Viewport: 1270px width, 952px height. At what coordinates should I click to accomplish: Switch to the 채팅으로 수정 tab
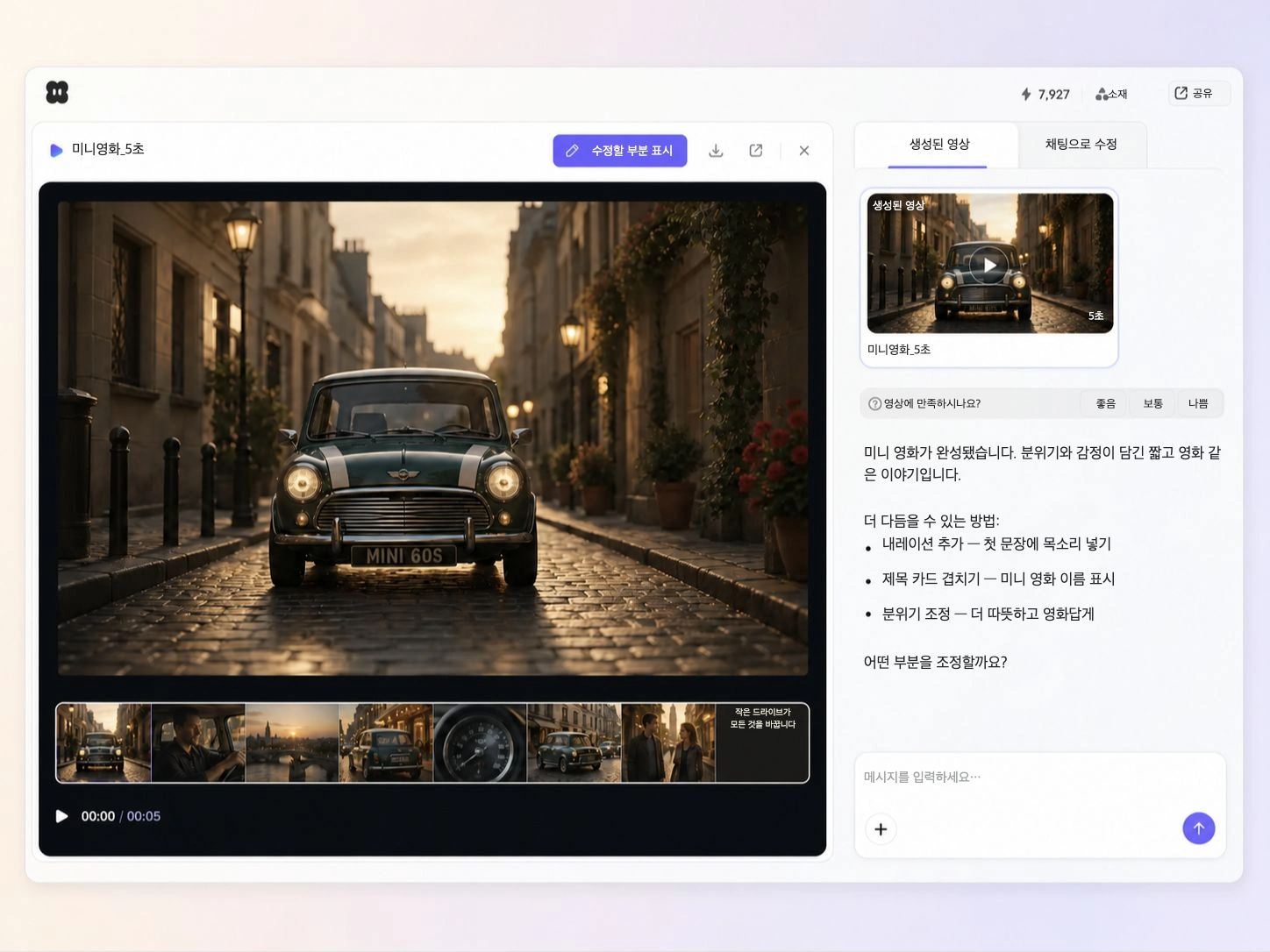[x=1081, y=144]
